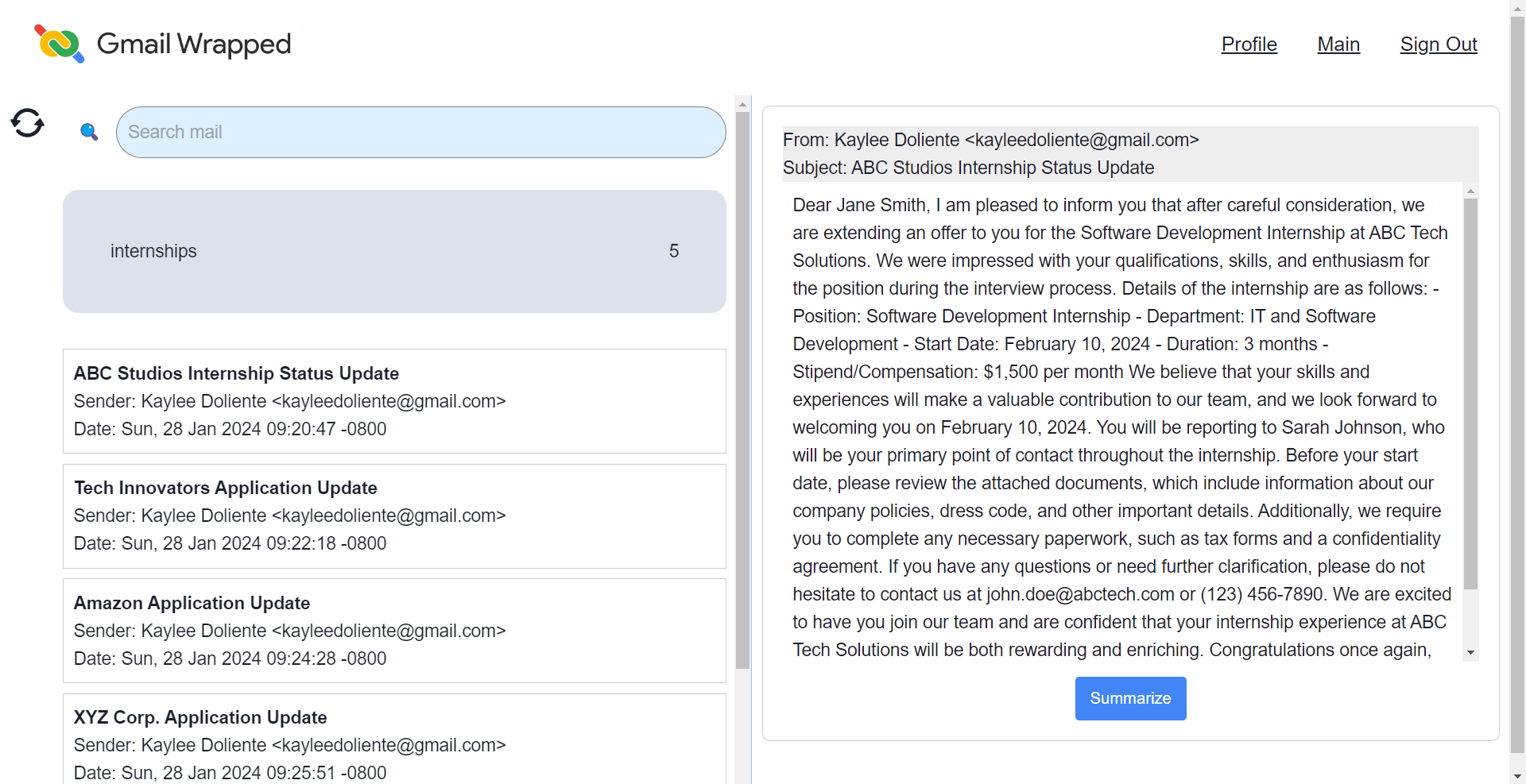1526x784 pixels.
Task: Open the Tech Innovators Application Update email
Action: tap(394, 516)
